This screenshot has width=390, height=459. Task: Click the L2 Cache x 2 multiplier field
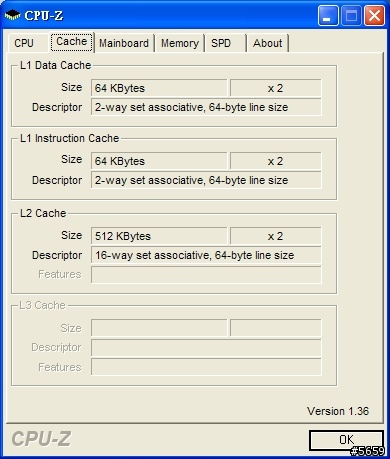(276, 236)
